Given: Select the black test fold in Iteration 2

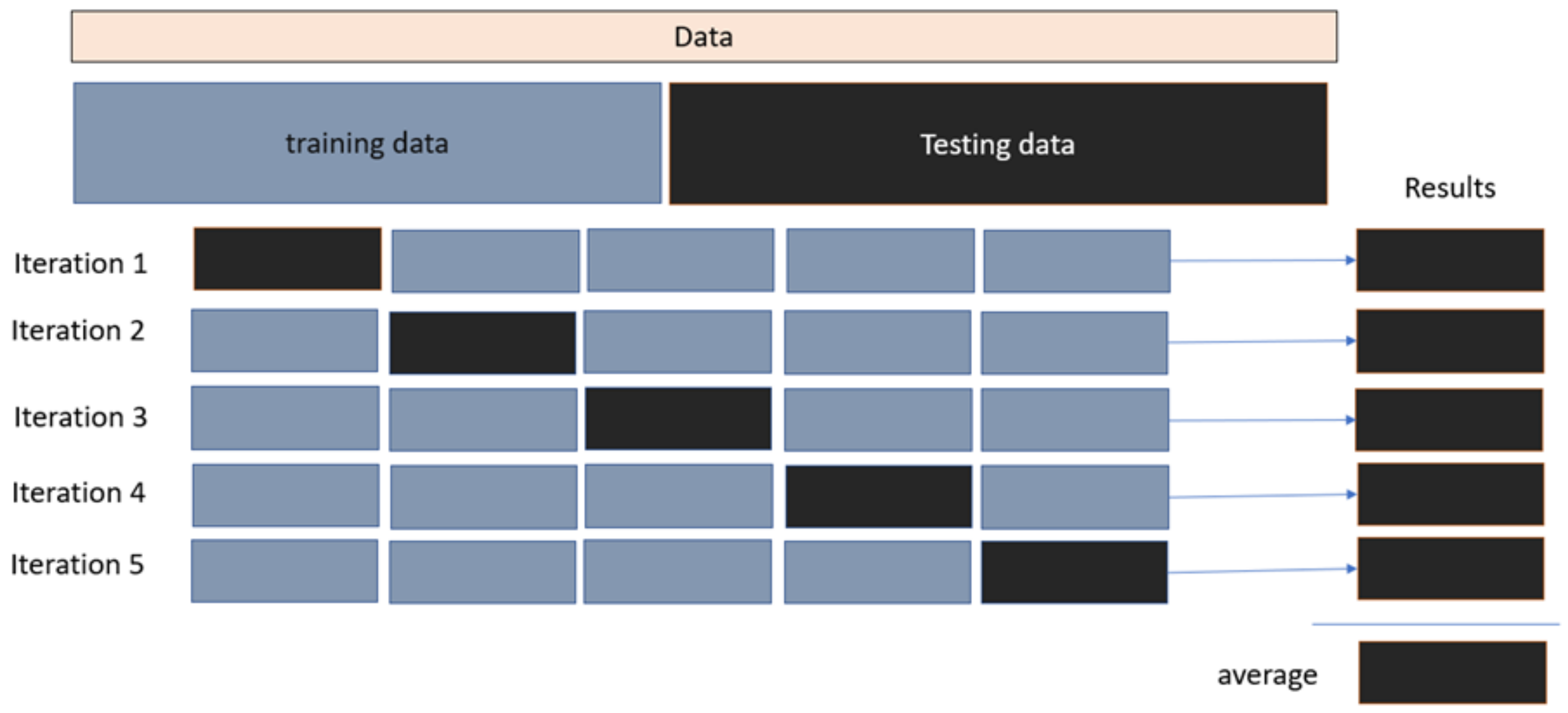Looking at the screenshot, I should click(x=483, y=343).
